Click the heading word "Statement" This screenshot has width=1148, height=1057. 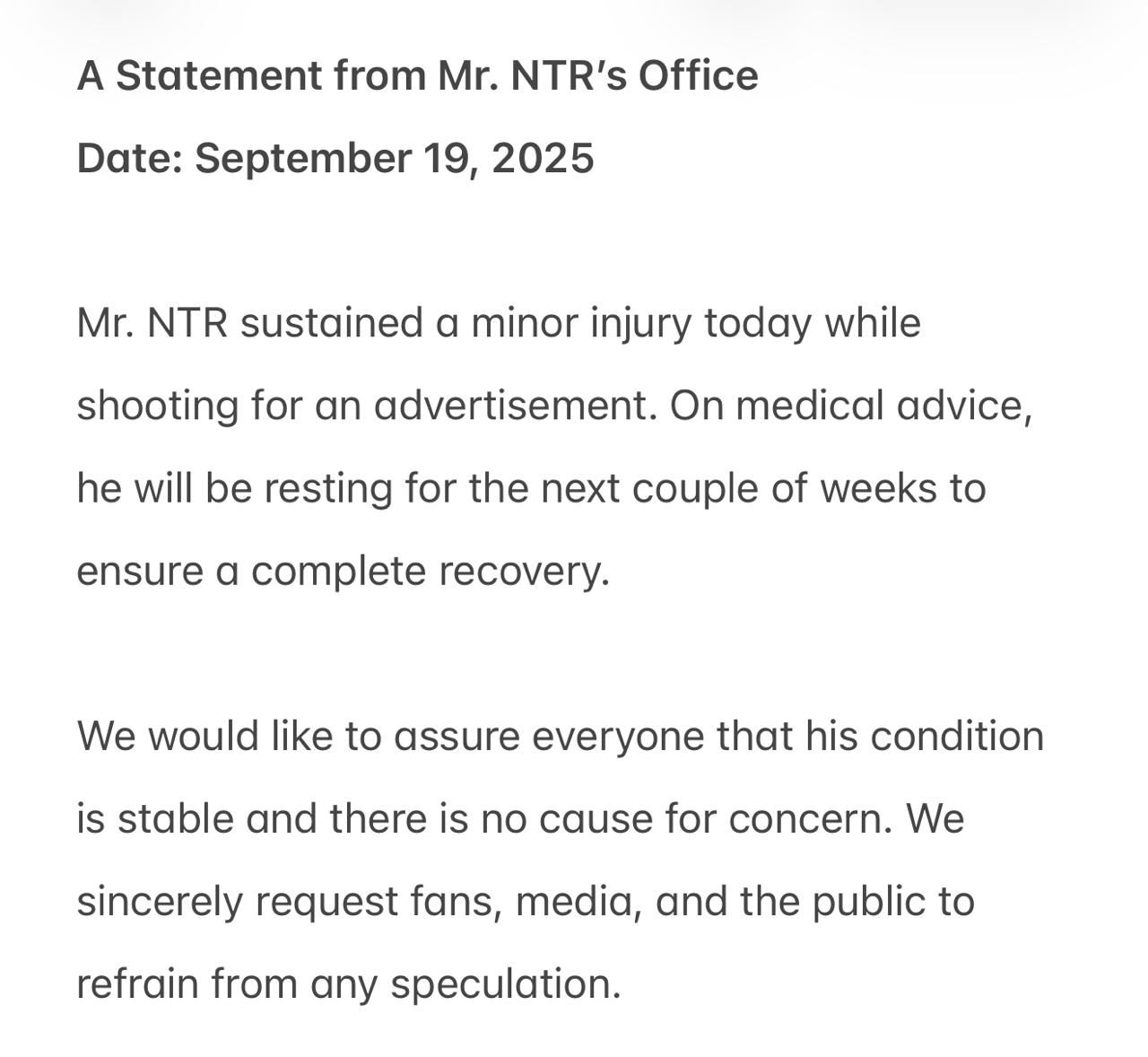coord(219,75)
